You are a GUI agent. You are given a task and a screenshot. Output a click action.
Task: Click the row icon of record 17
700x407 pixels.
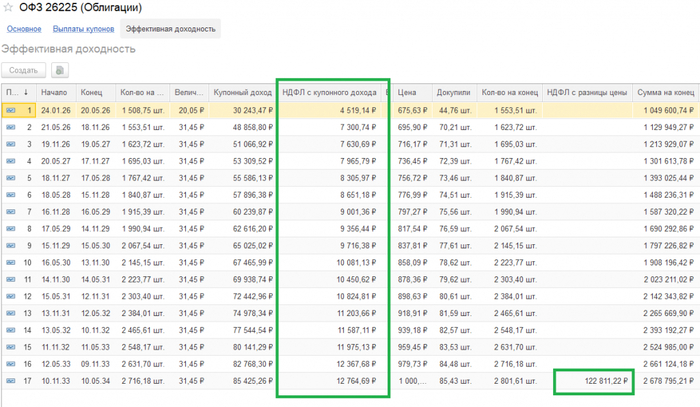12,381
